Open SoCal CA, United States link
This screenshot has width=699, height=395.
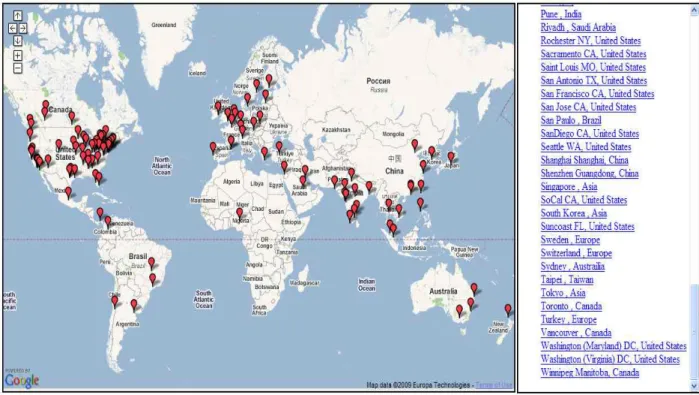584,200
